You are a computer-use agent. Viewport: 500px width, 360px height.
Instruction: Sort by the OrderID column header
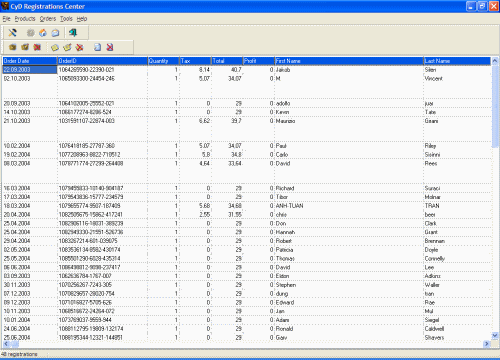(x=102, y=61)
